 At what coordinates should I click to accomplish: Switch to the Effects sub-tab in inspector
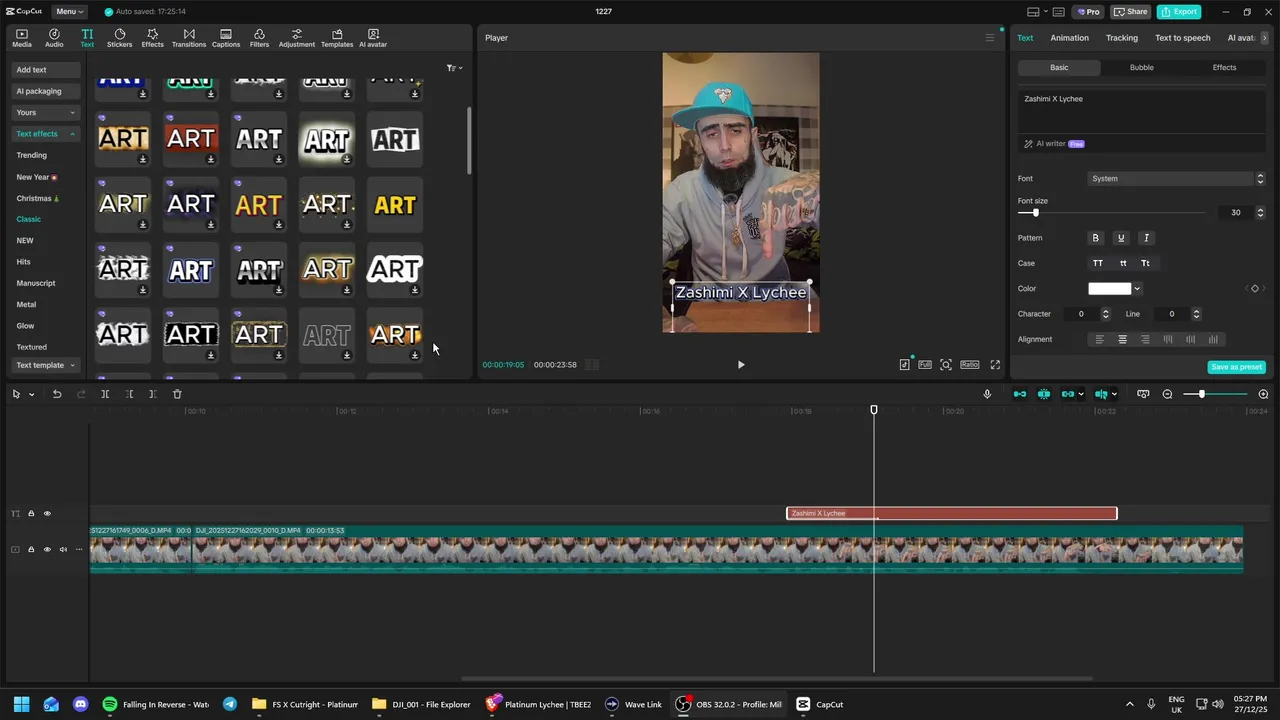coord(1224,68)
